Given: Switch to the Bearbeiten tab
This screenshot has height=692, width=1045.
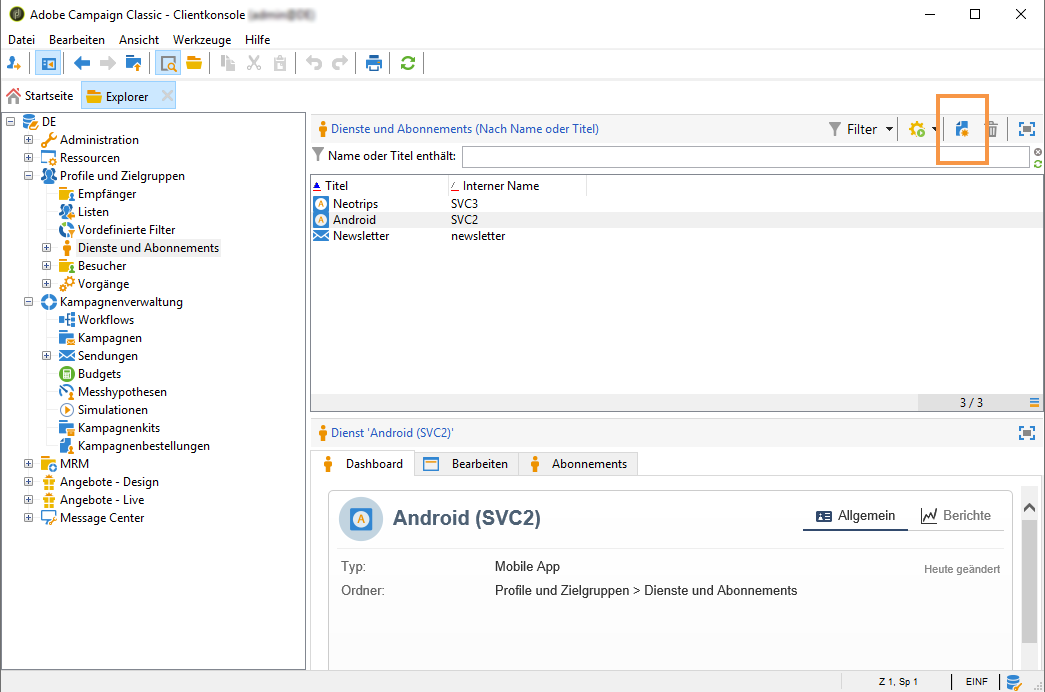Looking at the screenshot, I should [x=466, y=463].
